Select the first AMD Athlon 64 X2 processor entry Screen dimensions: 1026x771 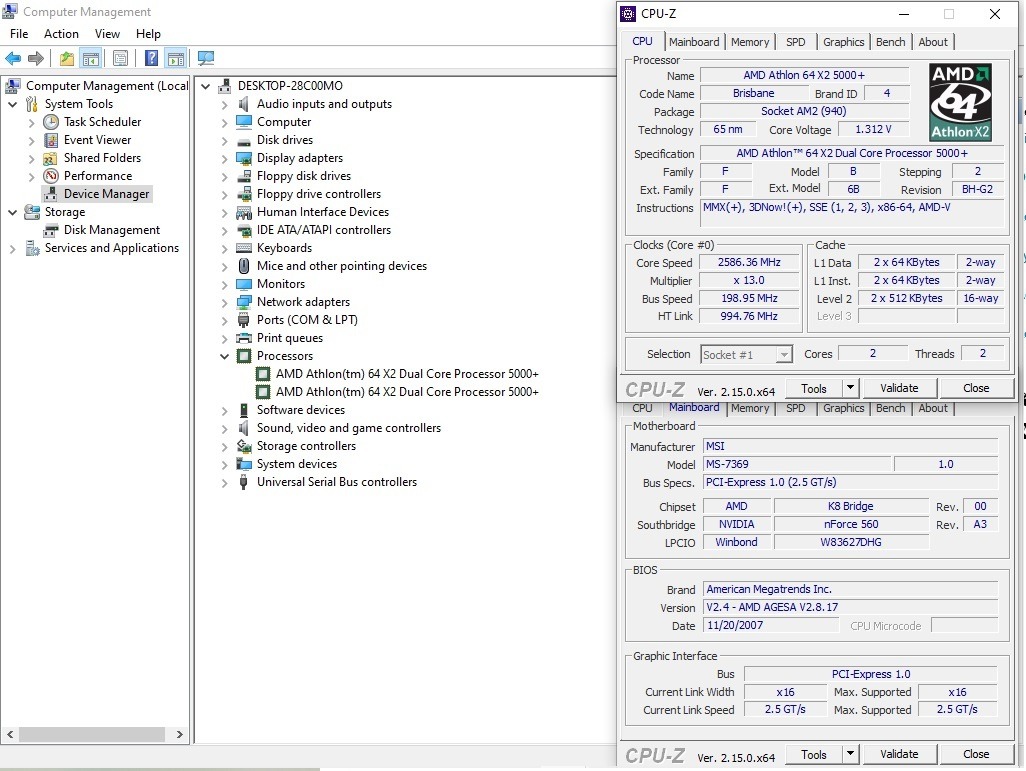[407, 374]
